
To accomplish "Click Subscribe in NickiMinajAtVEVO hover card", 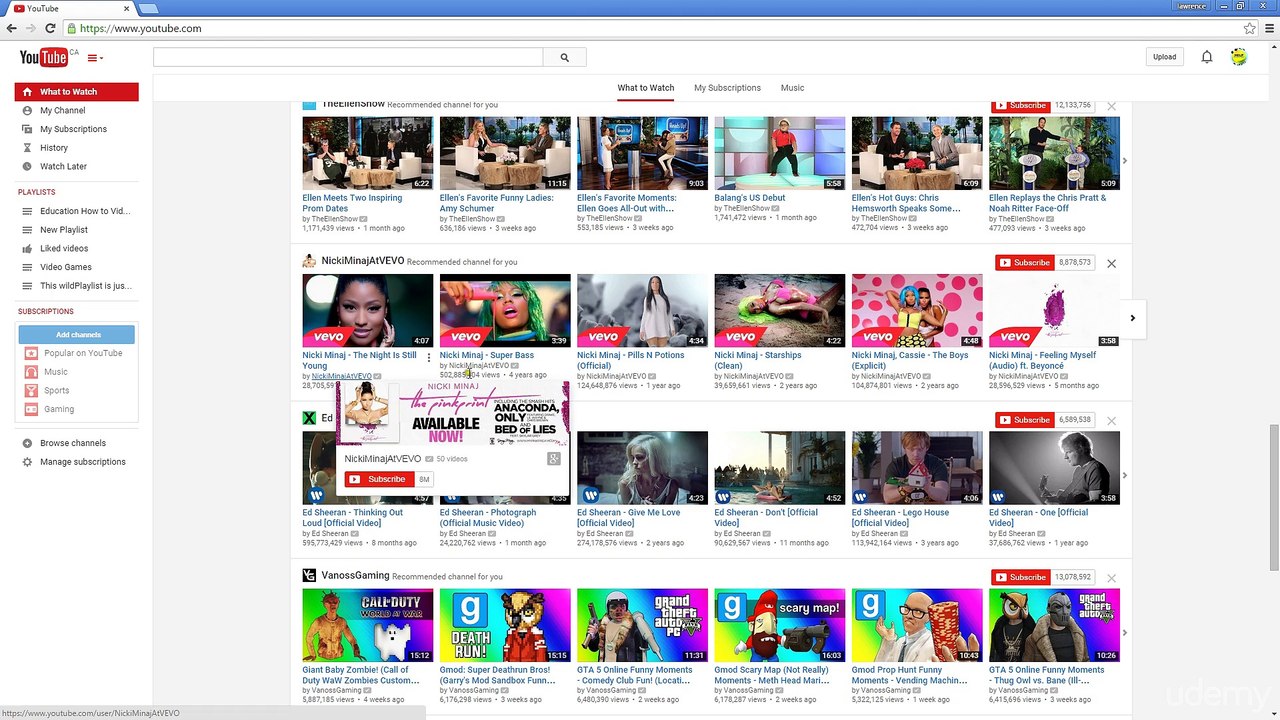I will 379,479.
